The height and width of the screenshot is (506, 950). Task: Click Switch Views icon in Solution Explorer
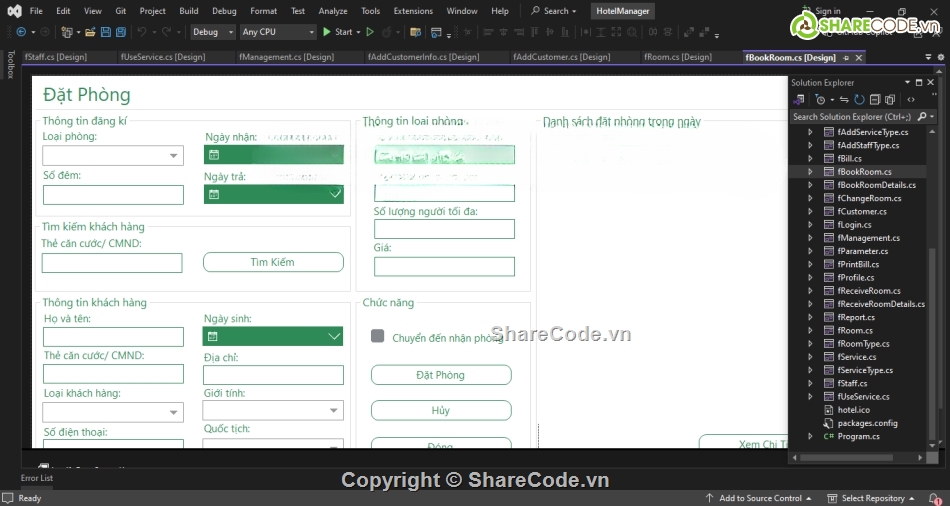click(799, 99)
